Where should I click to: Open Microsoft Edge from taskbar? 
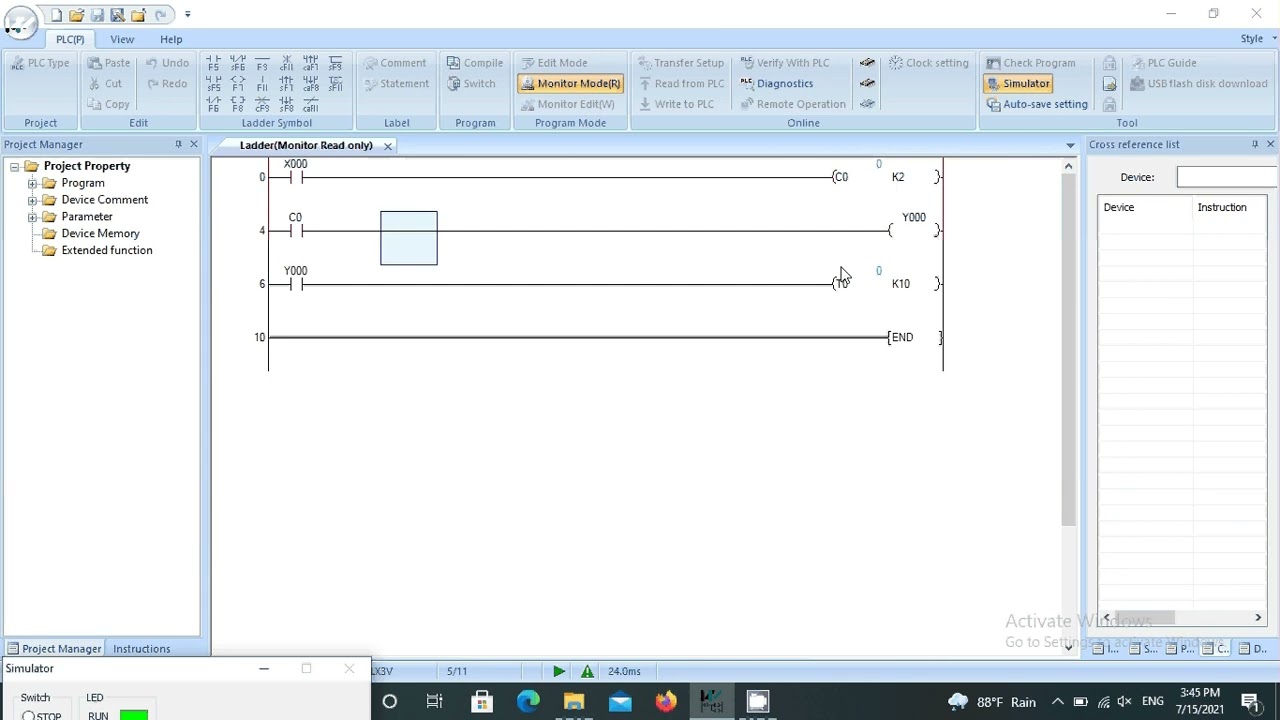pos(528,702)
